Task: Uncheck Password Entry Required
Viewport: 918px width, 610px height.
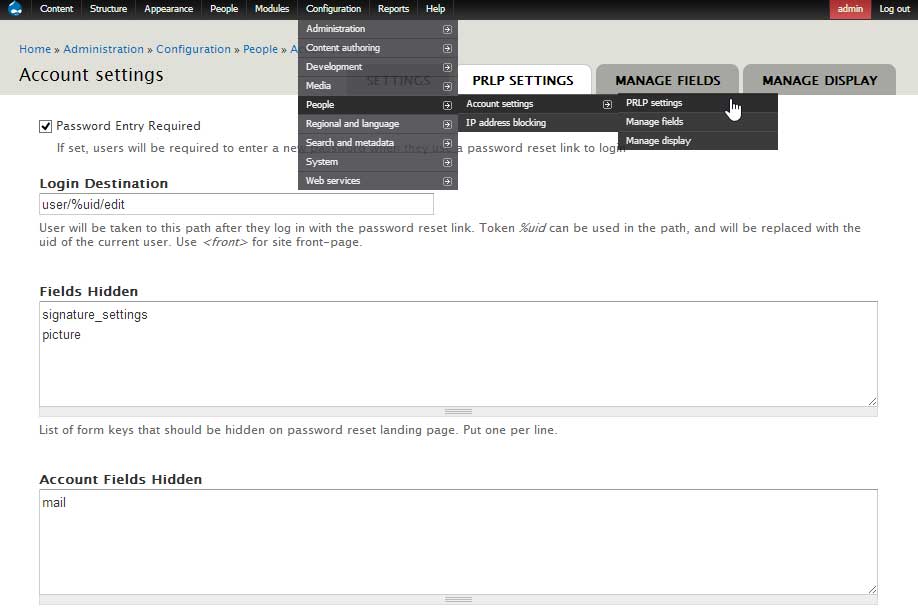Action: tap(44, 125)
